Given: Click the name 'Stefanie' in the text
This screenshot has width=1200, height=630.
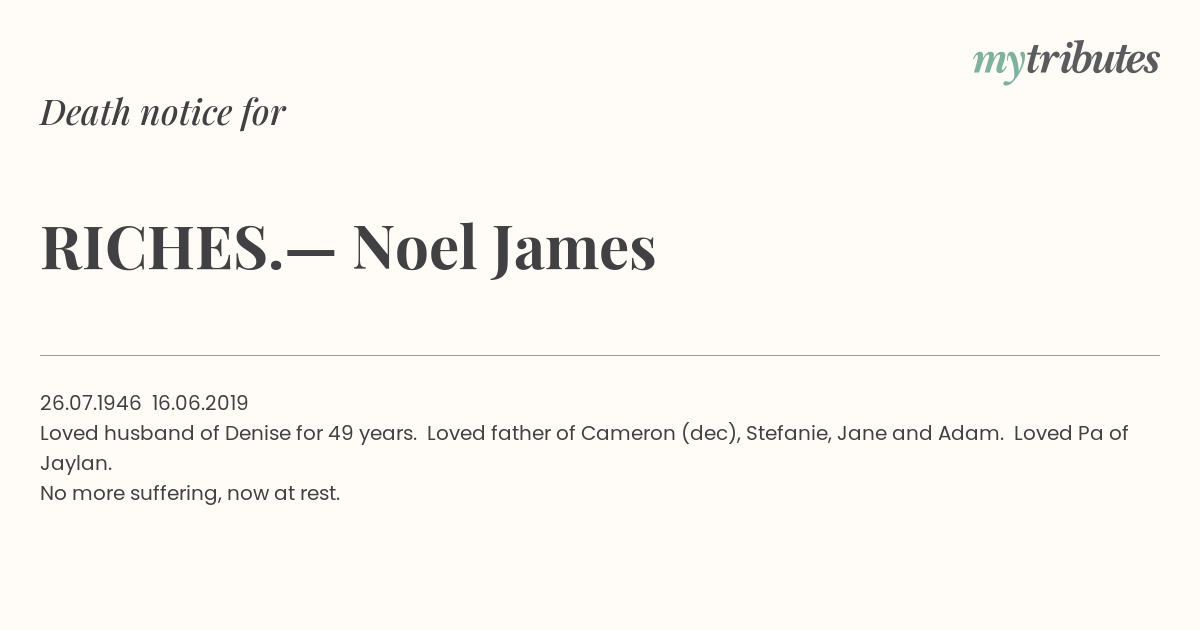Looking at the screenshot, I should [788, 433].
